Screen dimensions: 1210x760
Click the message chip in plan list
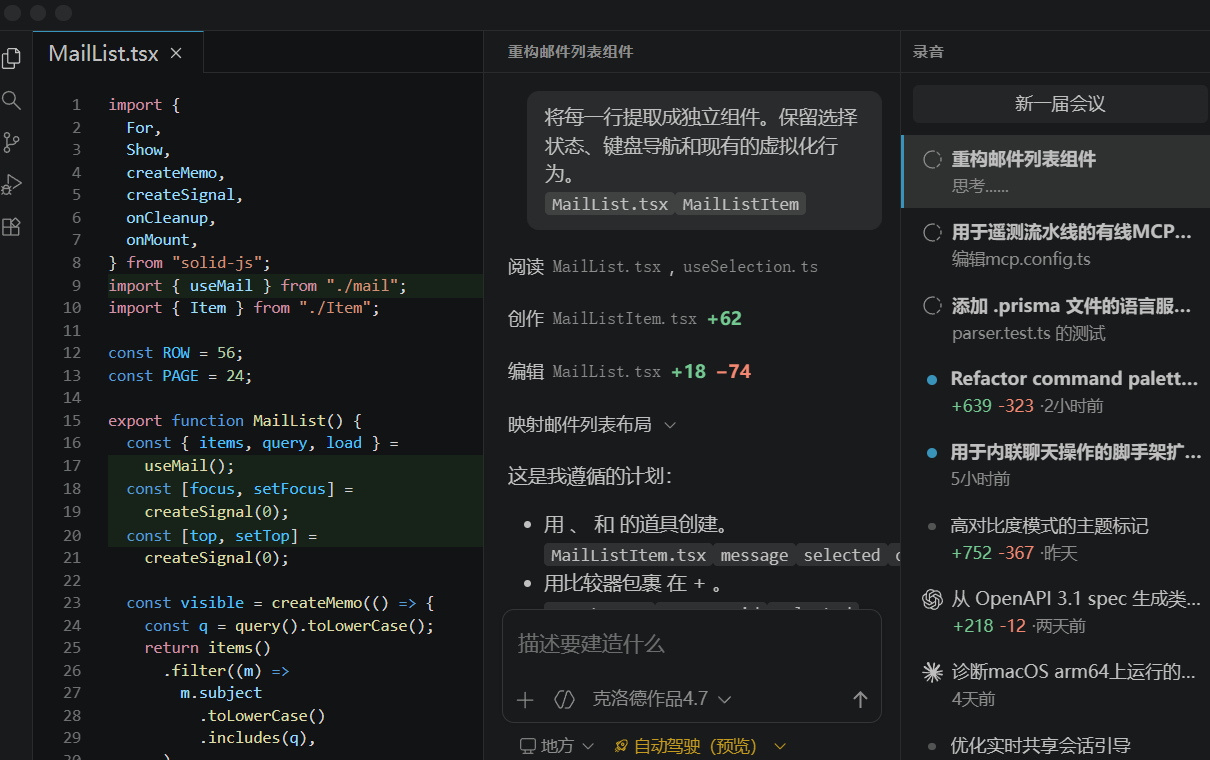coord(754,555)
